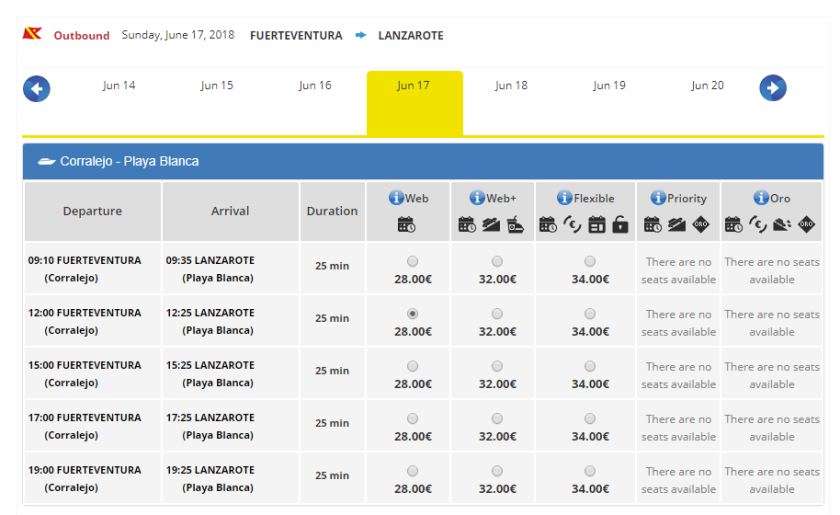Click the Web+ fare info icon

(x=477, y=198)
